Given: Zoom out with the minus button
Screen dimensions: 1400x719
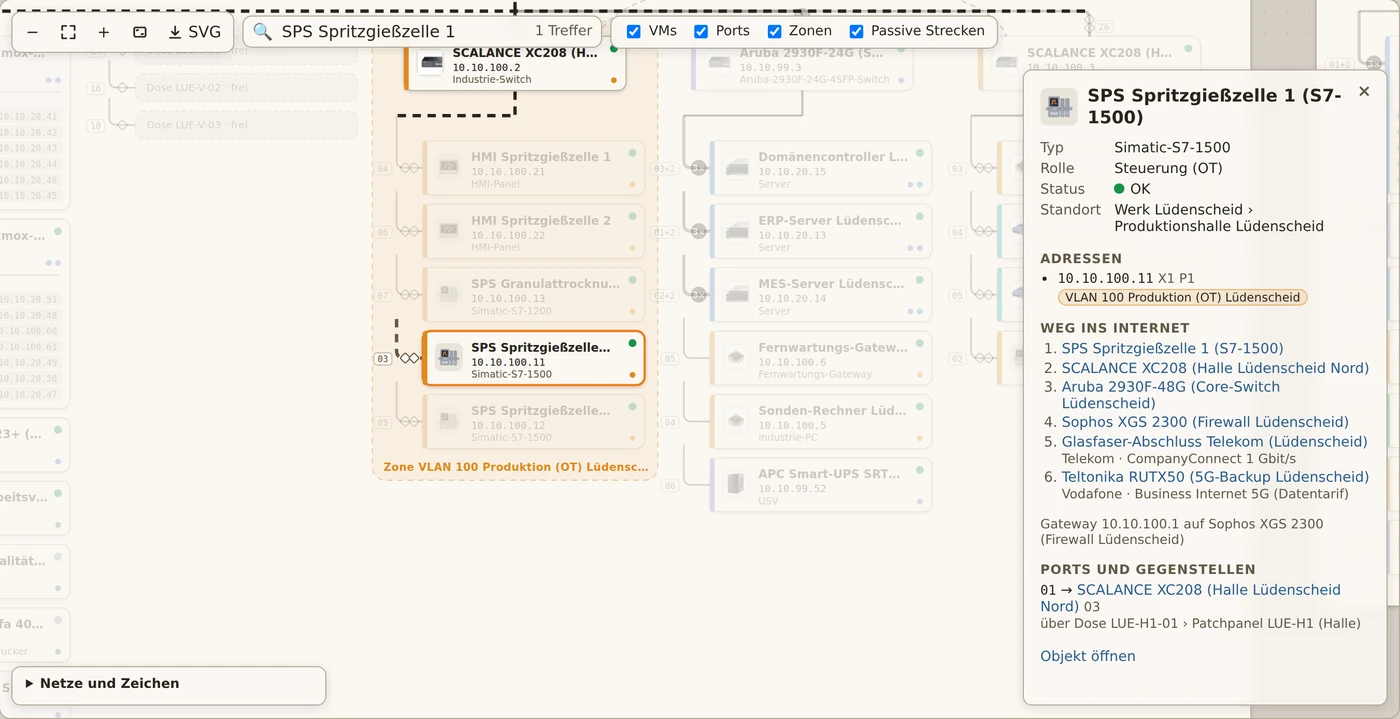Looking at the screenshot, I should [32, 32].
